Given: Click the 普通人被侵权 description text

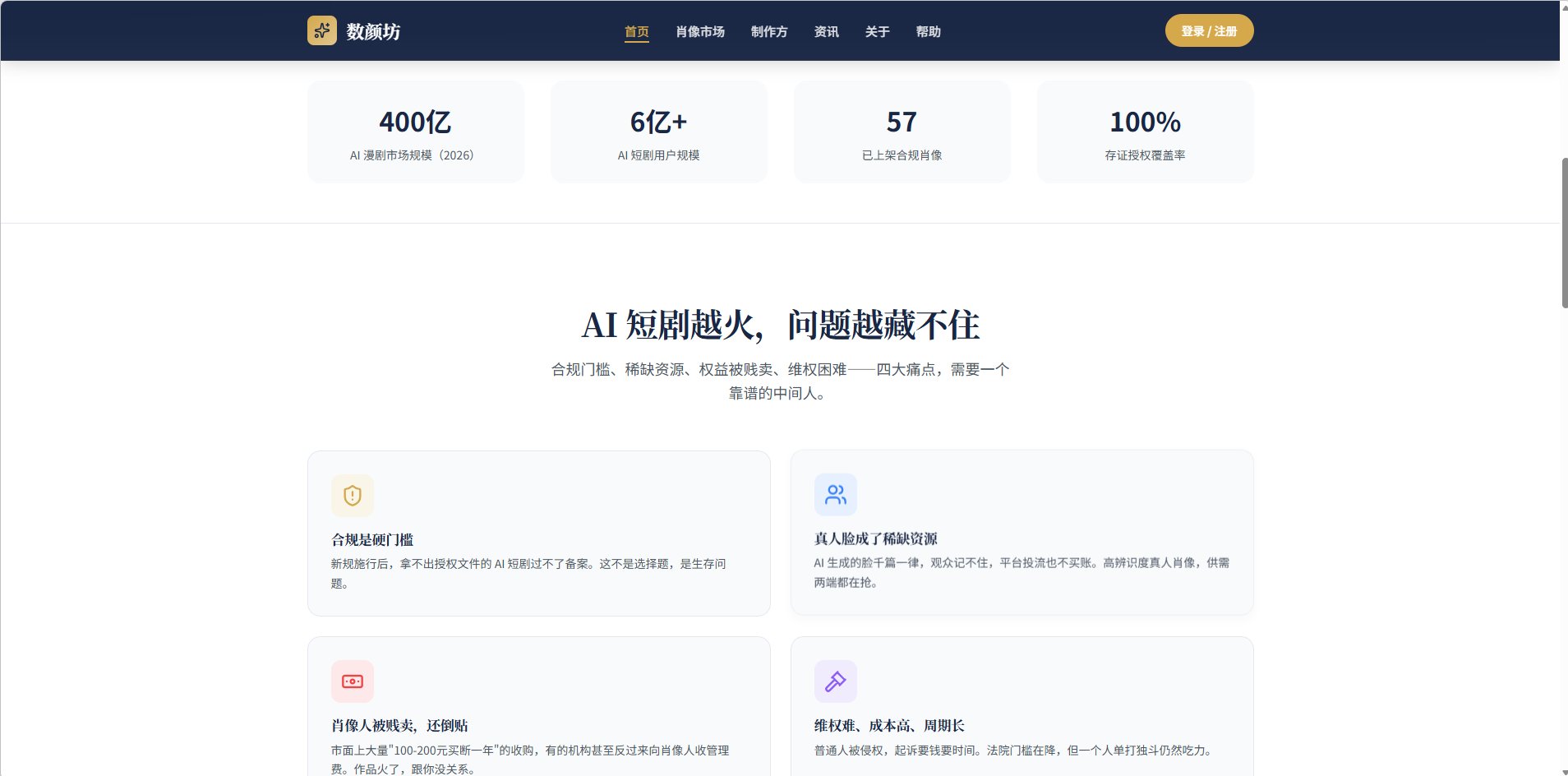Looking at the screenshot, I should pos(1014,751).
